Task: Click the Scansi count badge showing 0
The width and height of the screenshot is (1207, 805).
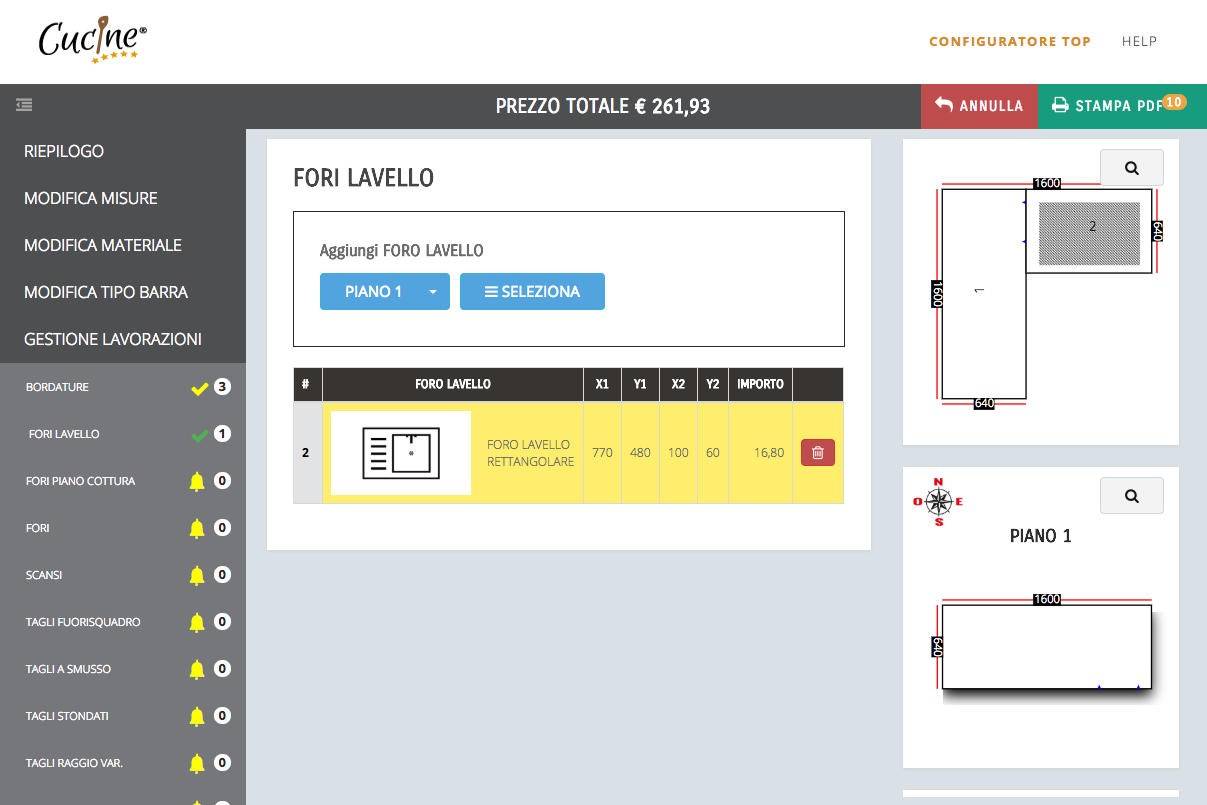Action: coord(222,575)
